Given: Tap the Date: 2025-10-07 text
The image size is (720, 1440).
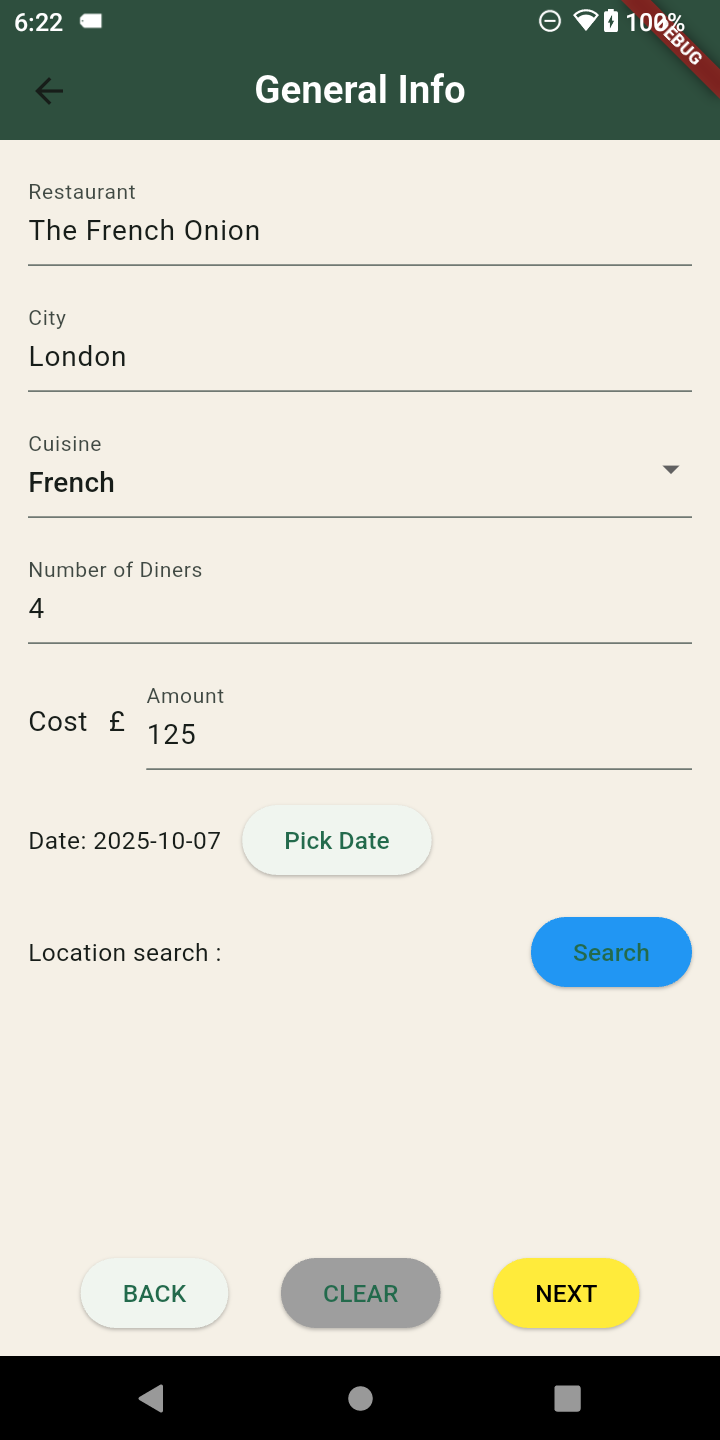Looking at the screenshot, I should pos(125,840).
